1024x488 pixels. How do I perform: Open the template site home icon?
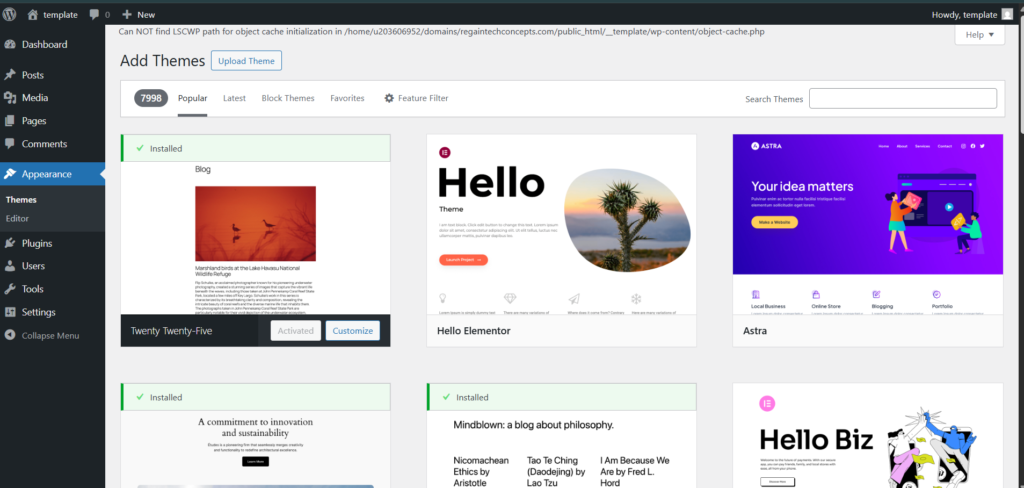click(x=33, y=14)
